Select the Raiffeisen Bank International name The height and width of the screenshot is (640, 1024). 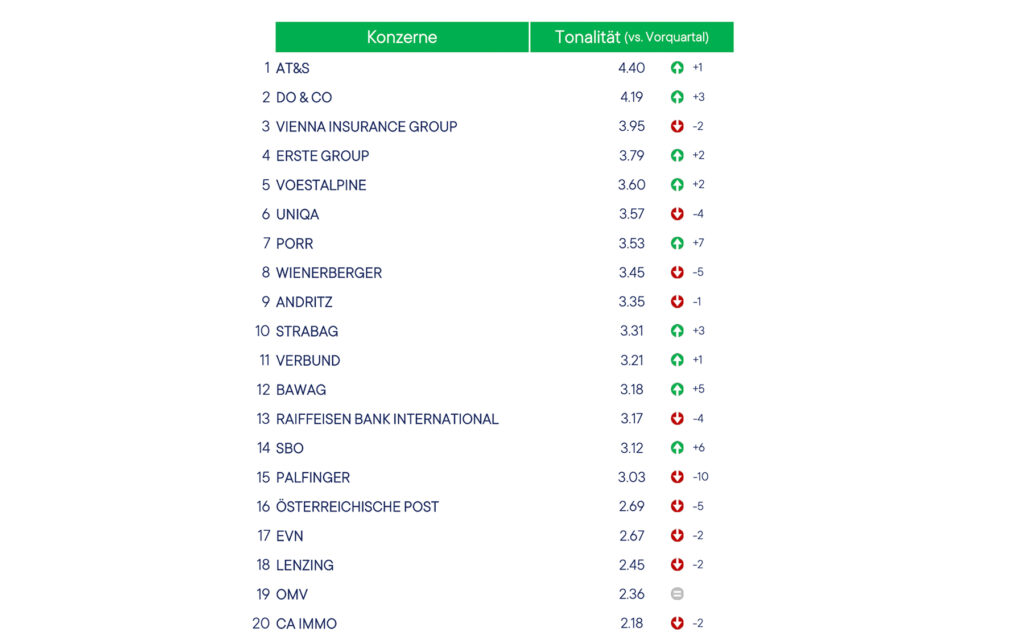(387, 419)
